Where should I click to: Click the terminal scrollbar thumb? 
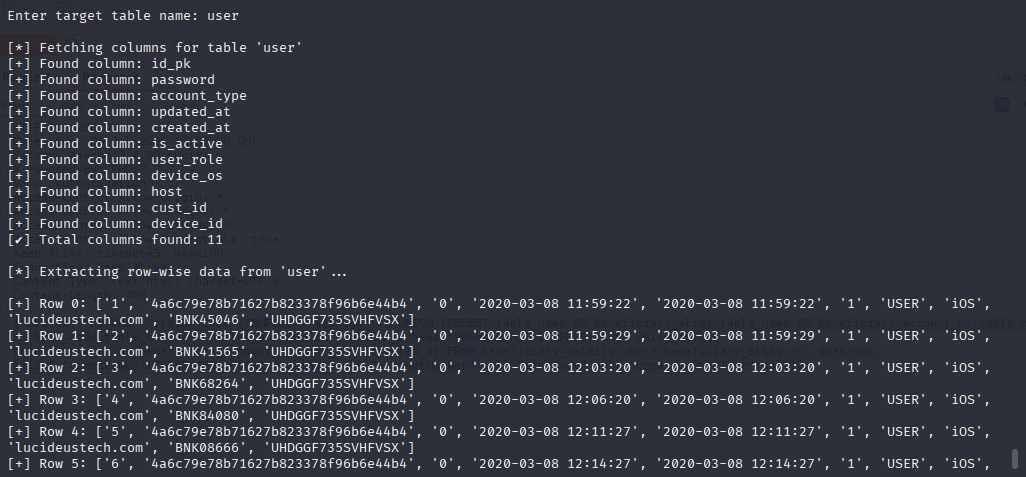[x=1016, y=459]
